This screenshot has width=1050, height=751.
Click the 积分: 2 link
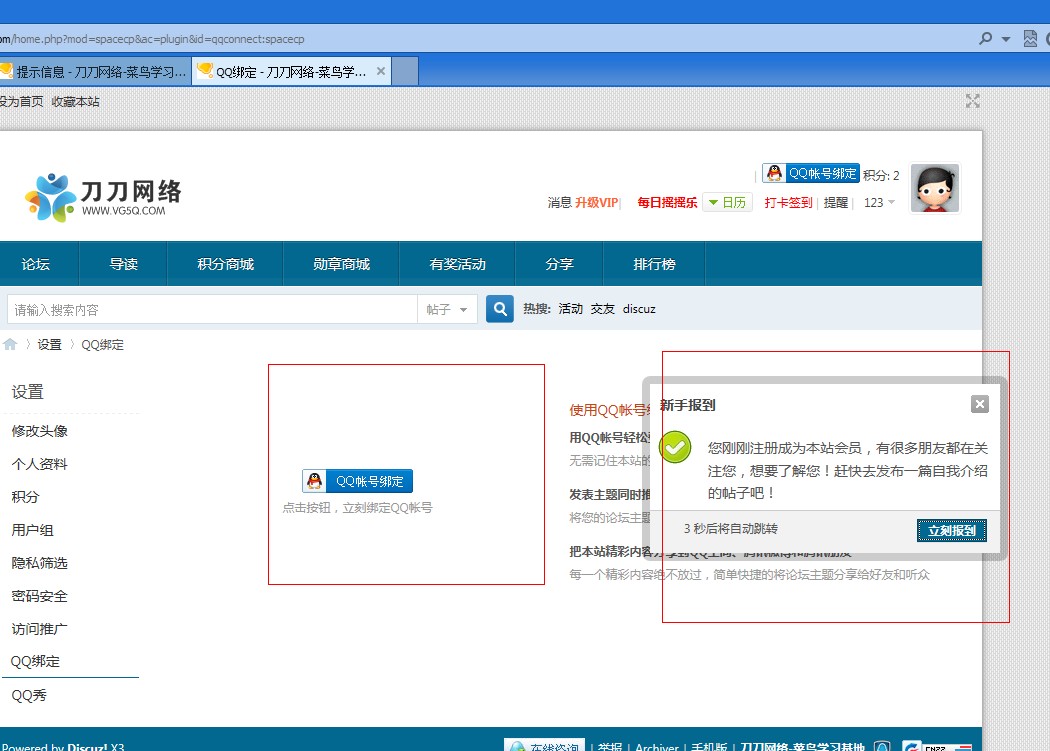pyautogui.click(x=881, y=175)
